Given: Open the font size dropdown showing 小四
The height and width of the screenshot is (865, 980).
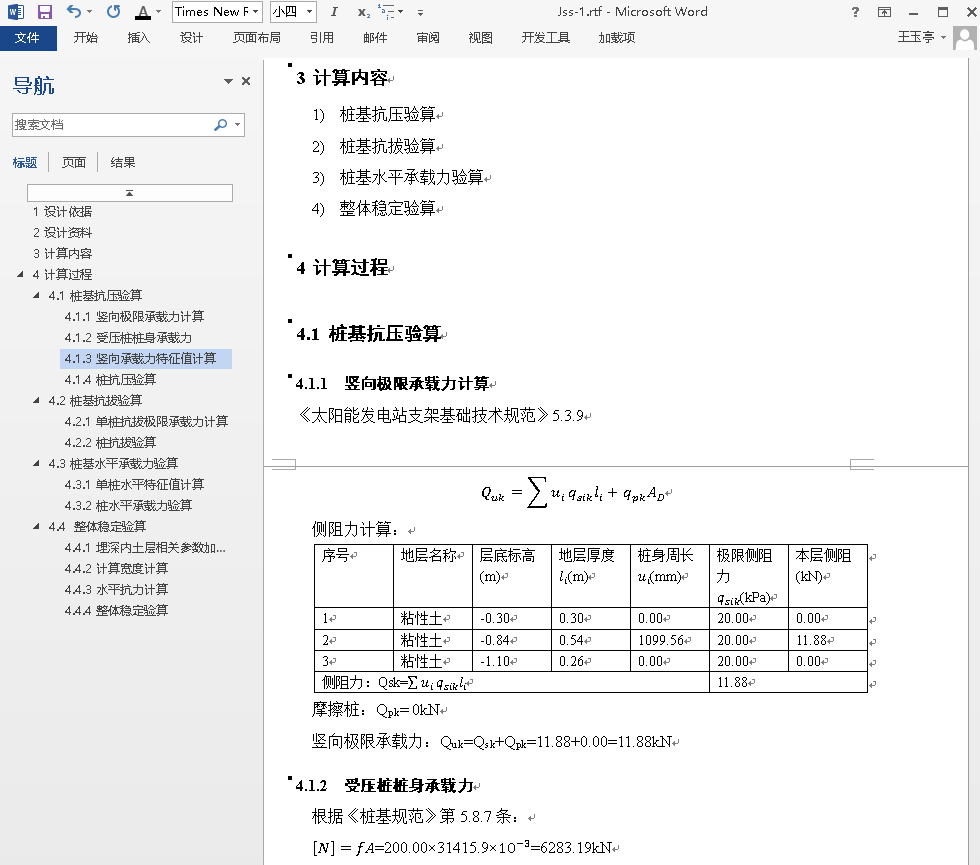Looking at the screenshot, I should [x=308, y=12].
